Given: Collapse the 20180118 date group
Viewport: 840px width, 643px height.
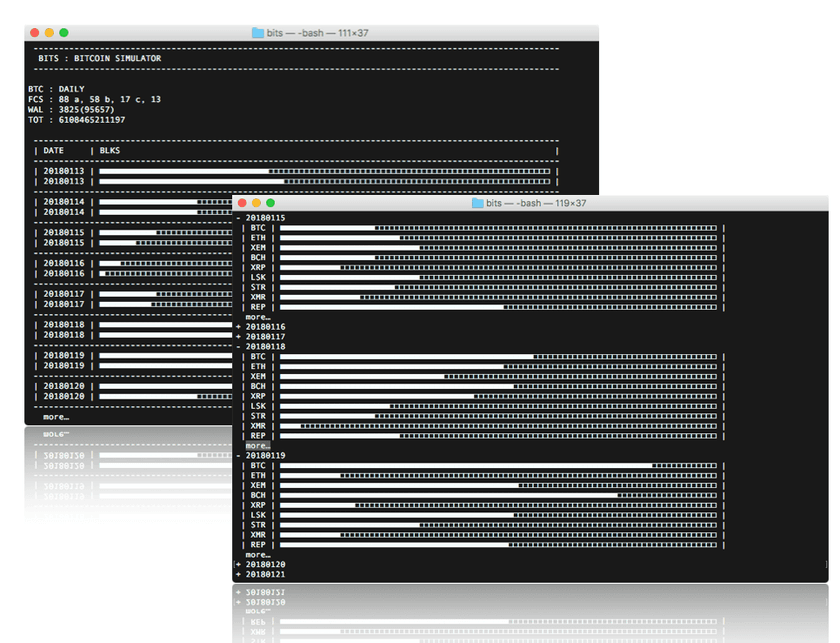Looking at the screenshot, I should click(238, 347).
